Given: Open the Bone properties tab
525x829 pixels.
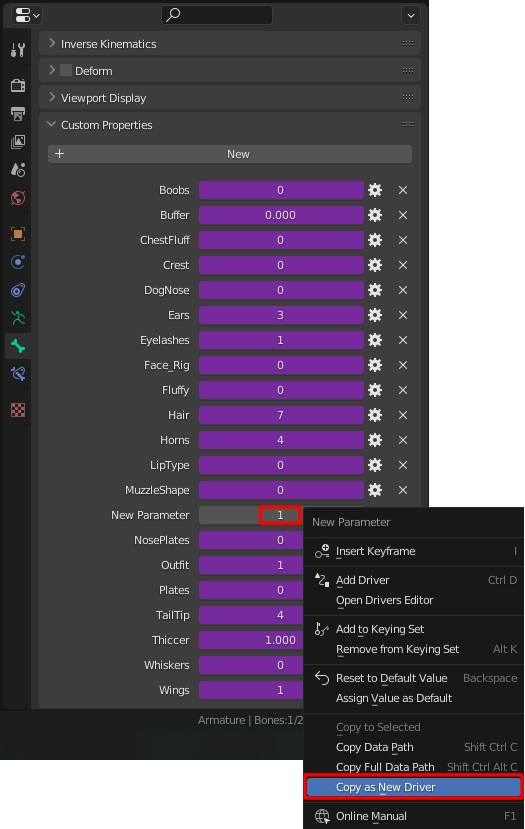Looking at the screenshot, I should pyautogui.click(x=17, y=346).
